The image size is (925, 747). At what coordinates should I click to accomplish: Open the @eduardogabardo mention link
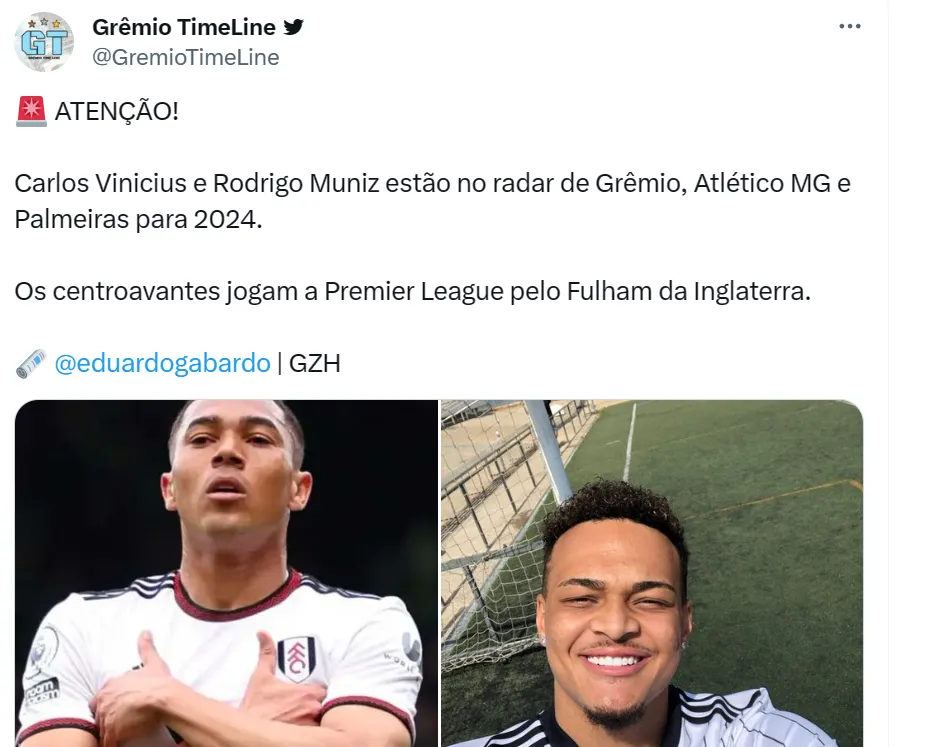pyautogui.click(x=162, y=363)
